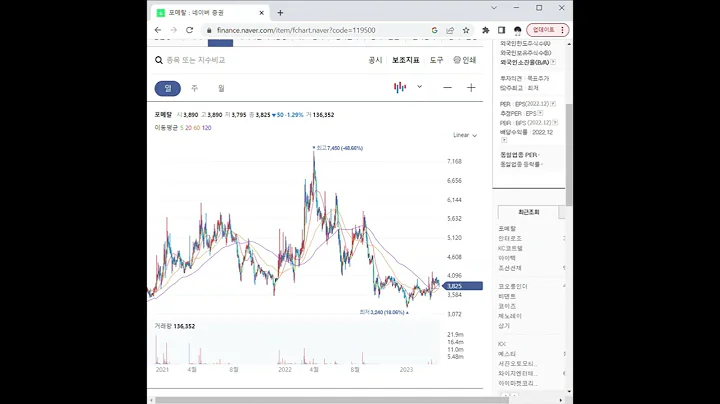The height and width of the screenshot is (404, 720).
Task: Click the padlock site info icon
Action: [x=209, y=30]
